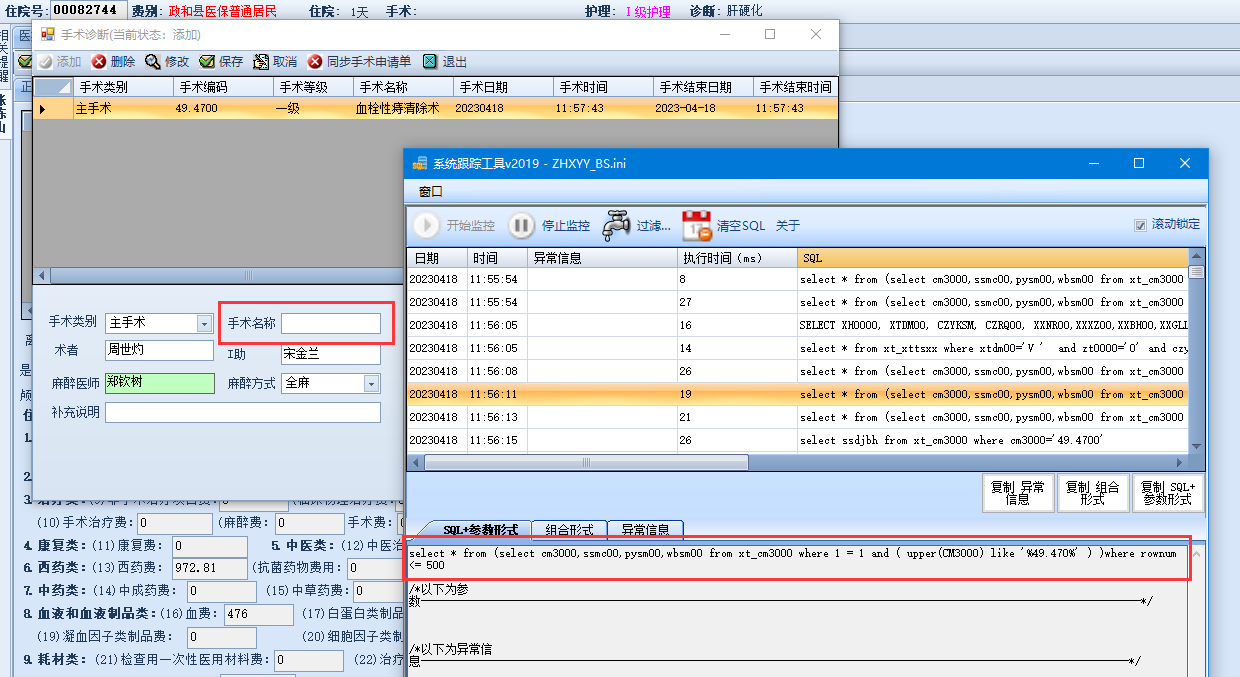
Task: Click the 西药费 field showing 972.81
Action: point(210,568)
